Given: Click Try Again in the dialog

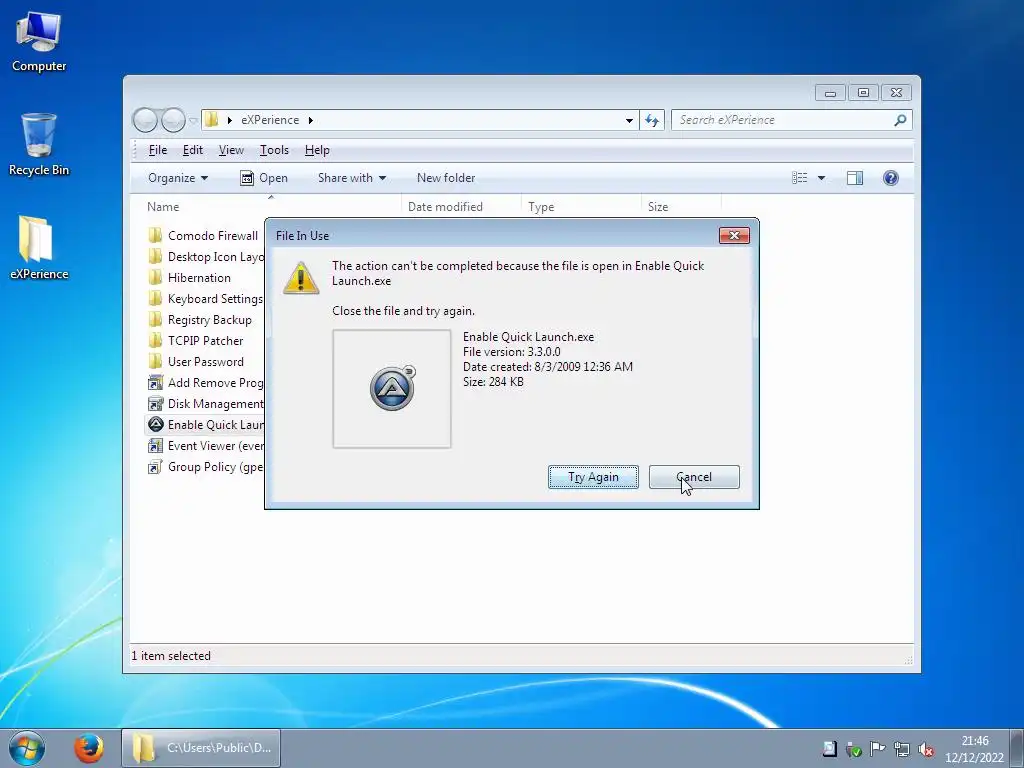Looking at the screenshot, I should (593, 477).
